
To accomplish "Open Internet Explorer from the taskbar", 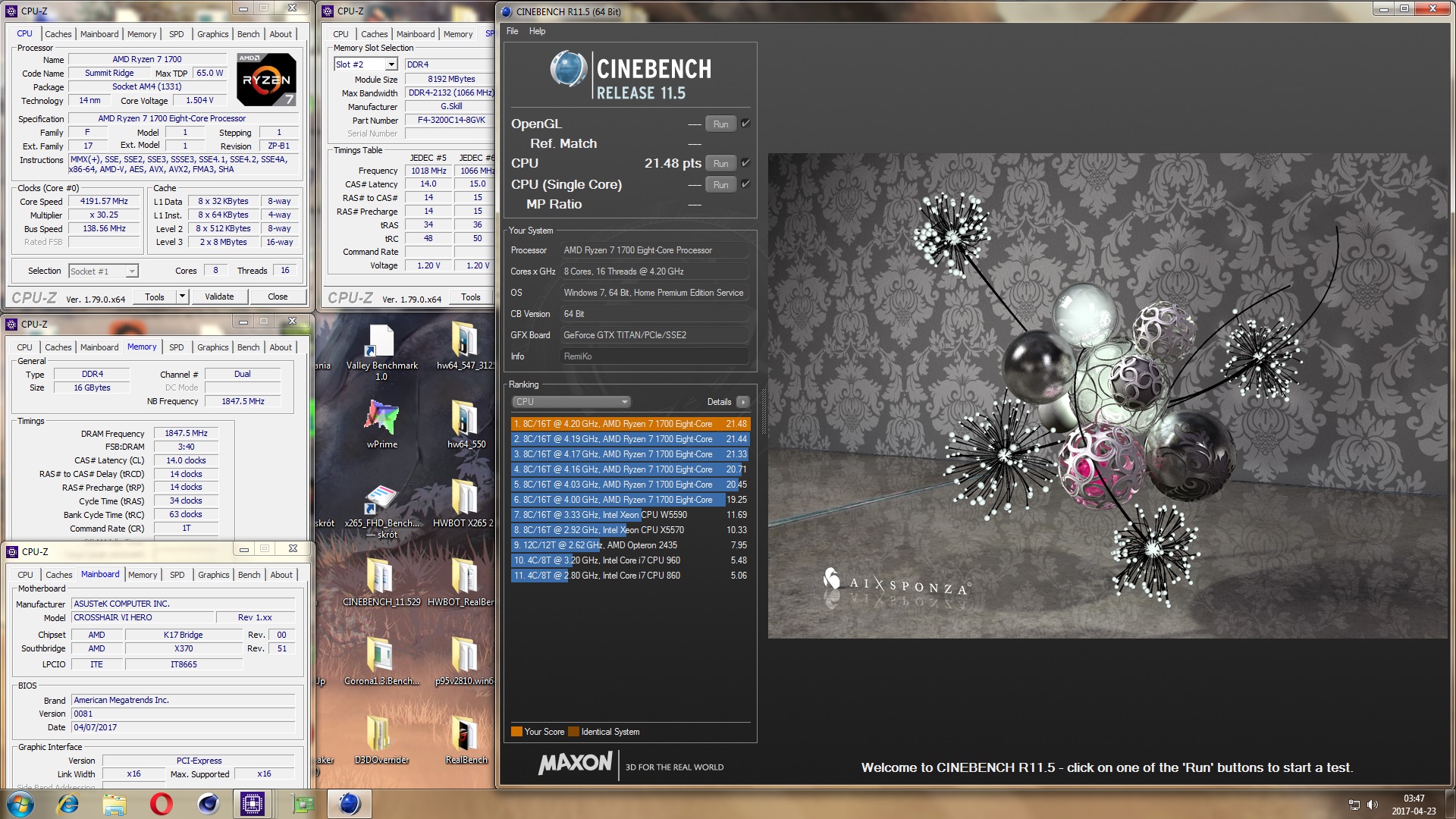I will pyautogui.click(x=67, y=804).
